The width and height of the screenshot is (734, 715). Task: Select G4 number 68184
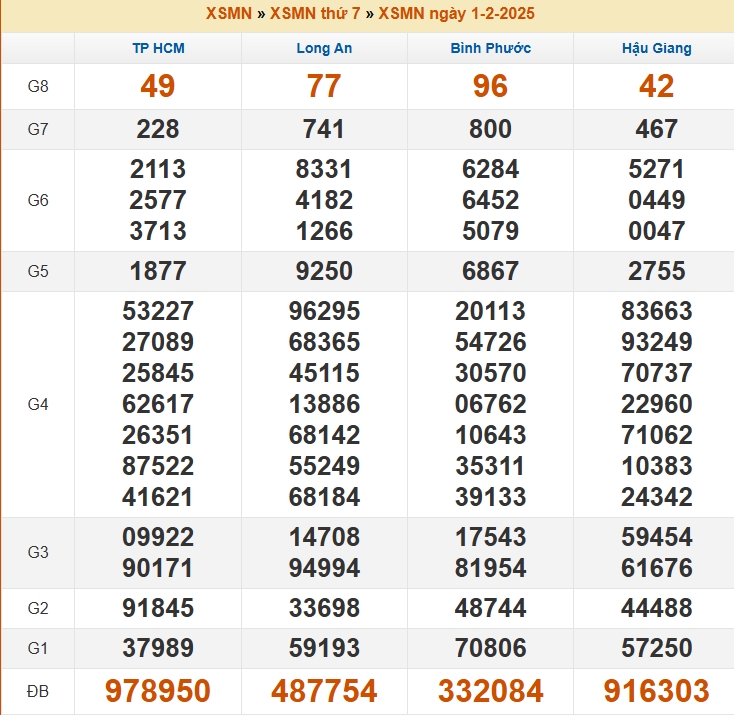point(324,497)
